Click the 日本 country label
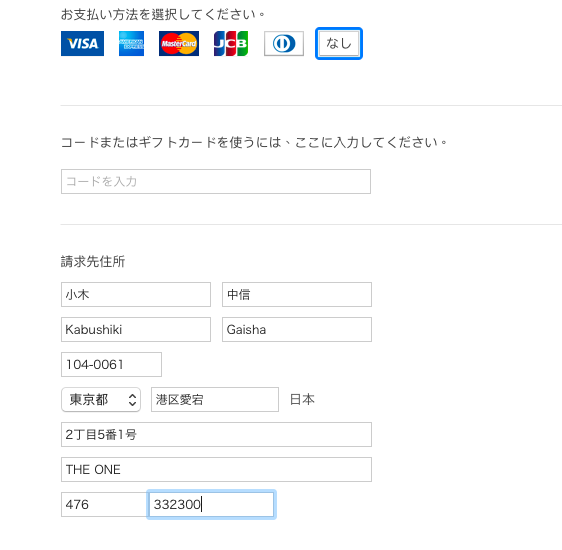Image resolution: width=562 pixels, height=550 pixels. tap(302, 400)
